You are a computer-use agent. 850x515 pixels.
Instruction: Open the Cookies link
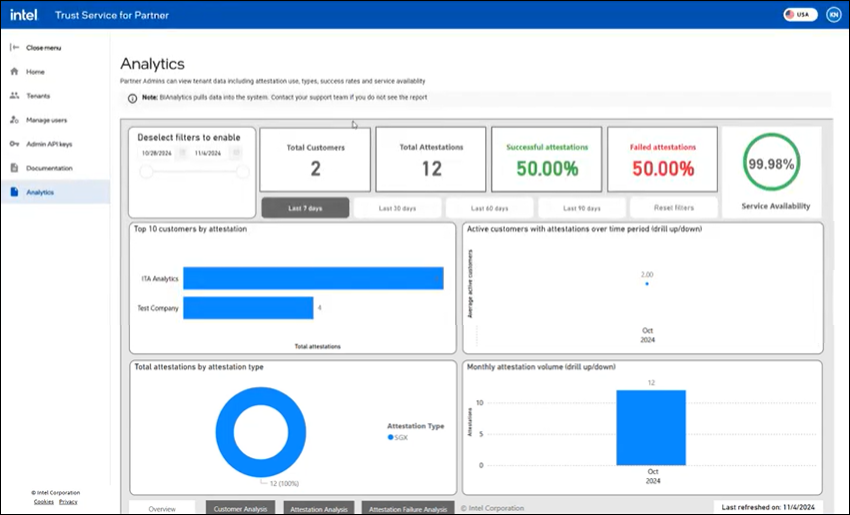pyautogui.click(x=43, y=502)
